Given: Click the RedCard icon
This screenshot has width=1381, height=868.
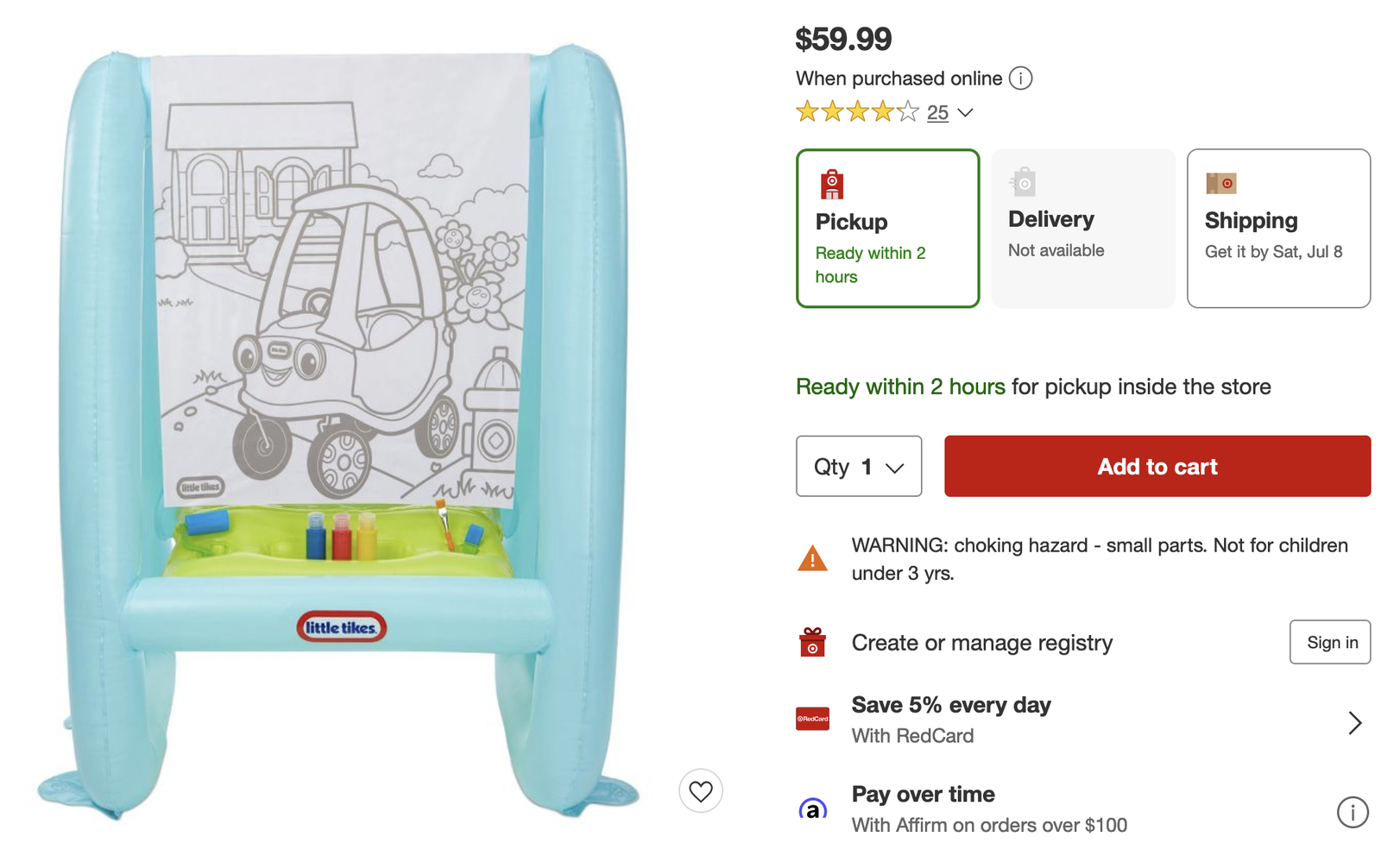Looking at the screenshot, I should coord(812,719).
